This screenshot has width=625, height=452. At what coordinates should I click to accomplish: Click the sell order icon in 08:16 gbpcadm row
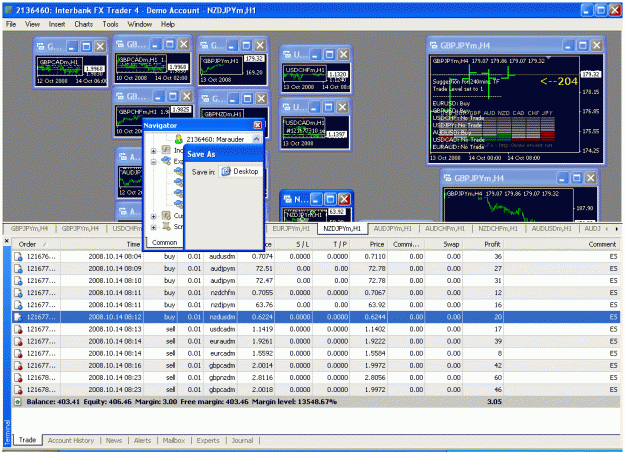(18, 366)
